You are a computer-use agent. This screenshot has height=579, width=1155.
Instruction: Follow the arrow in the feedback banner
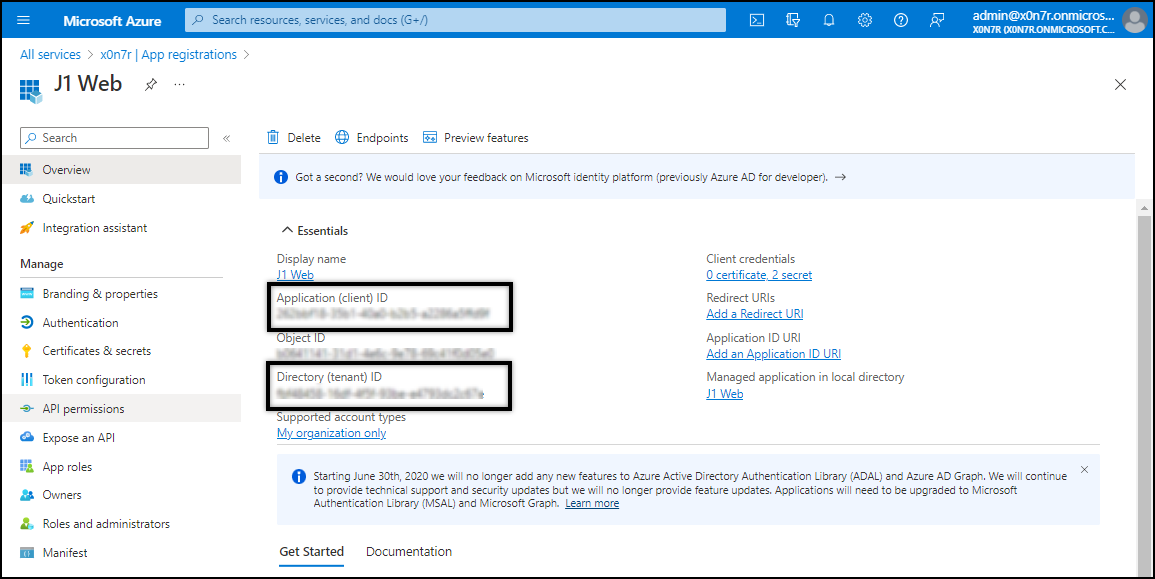840,177
